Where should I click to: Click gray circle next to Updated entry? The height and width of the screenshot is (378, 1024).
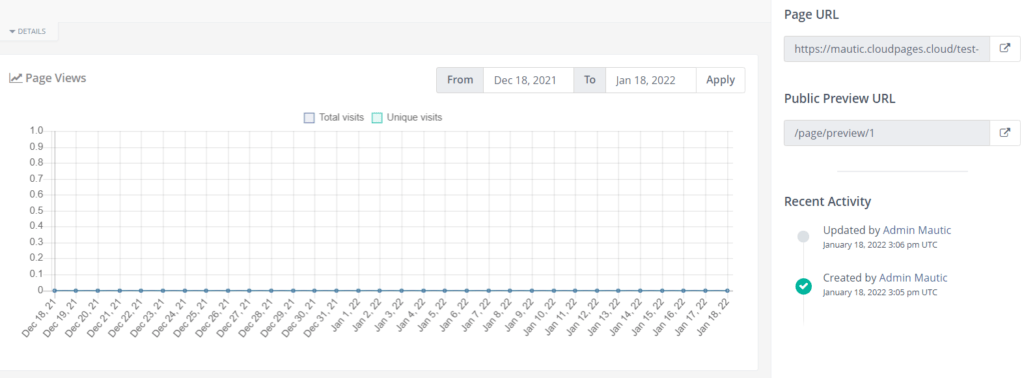point(803,236)
